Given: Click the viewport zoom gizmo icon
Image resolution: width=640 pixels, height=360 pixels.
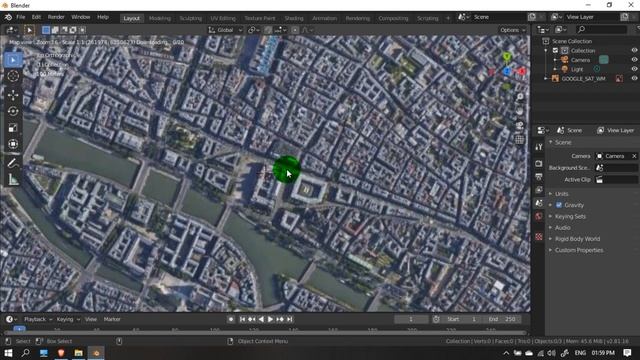Looking at the screenshot, I should (x=520, y=97).
